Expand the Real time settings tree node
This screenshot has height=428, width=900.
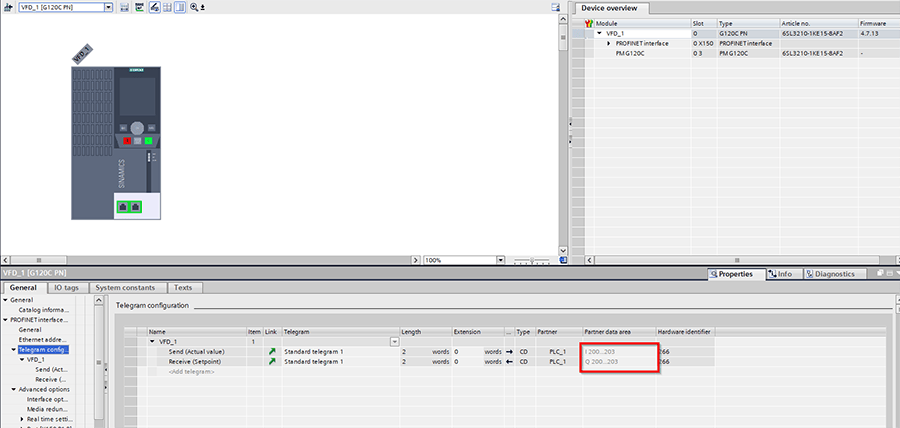click(x=21, y=419)
